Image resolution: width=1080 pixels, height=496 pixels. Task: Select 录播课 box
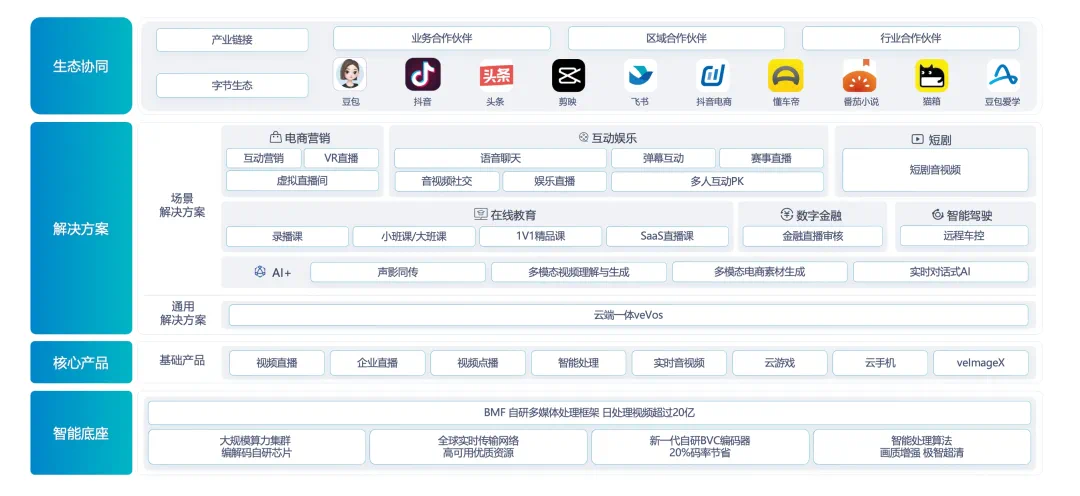point(287,236)
